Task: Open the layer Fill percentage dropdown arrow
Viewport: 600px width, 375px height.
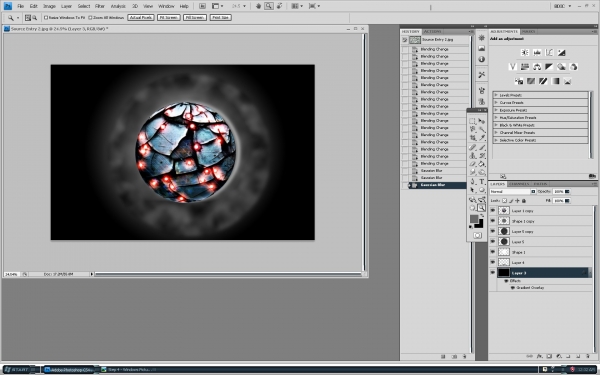Action: pyautogui.click(x=567, y=201)
